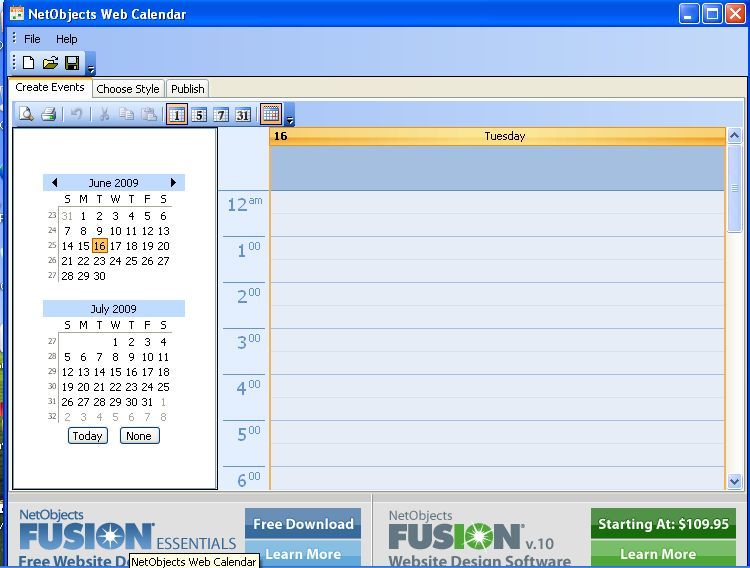
Task: Open a calendar with the folder icon
Action: tap(50, 63)
